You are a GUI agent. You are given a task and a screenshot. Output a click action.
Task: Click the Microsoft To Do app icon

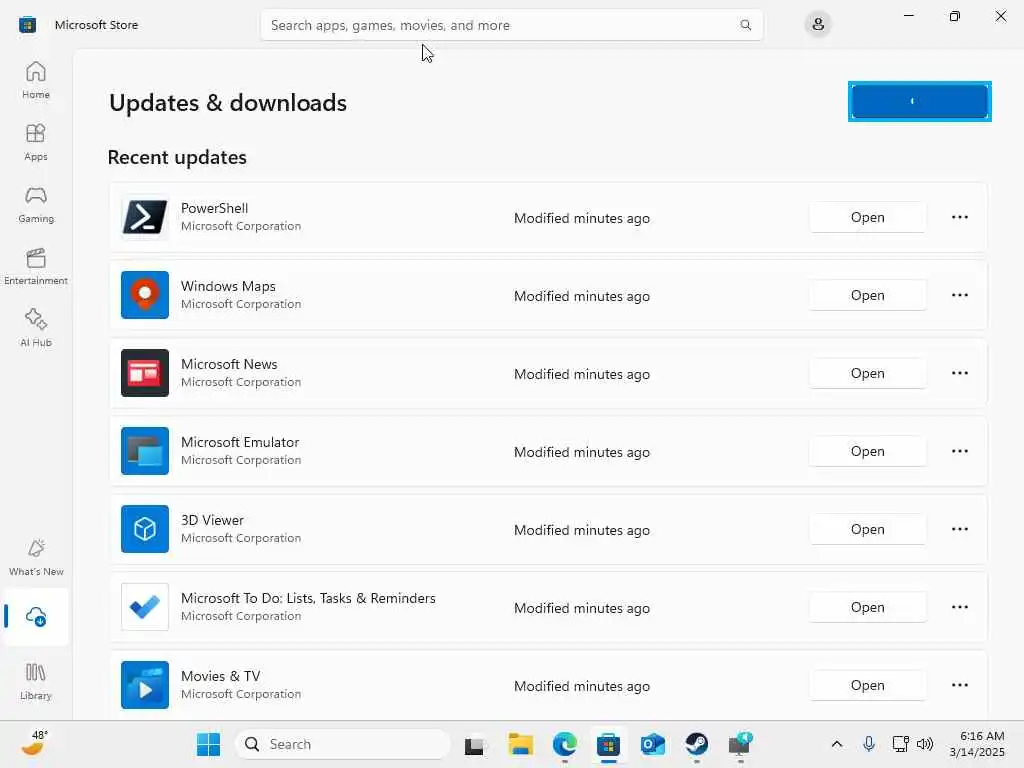tap(145, 607)
